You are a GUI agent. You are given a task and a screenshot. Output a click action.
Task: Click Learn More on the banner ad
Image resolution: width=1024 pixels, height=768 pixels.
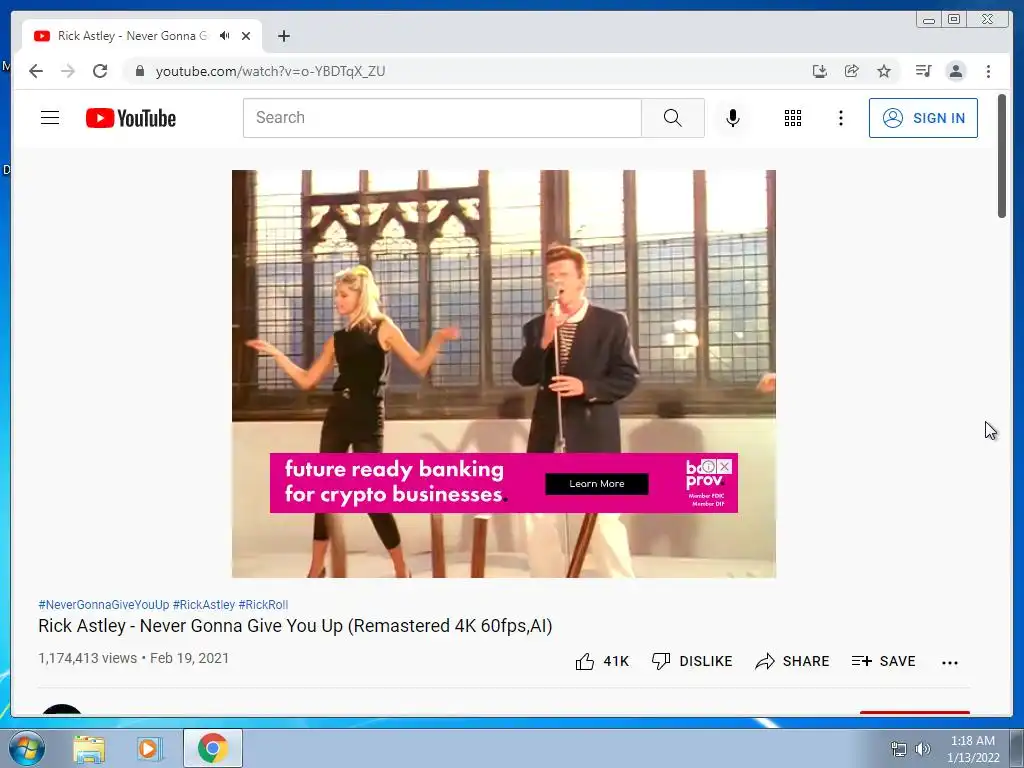(x=596, y=484)
